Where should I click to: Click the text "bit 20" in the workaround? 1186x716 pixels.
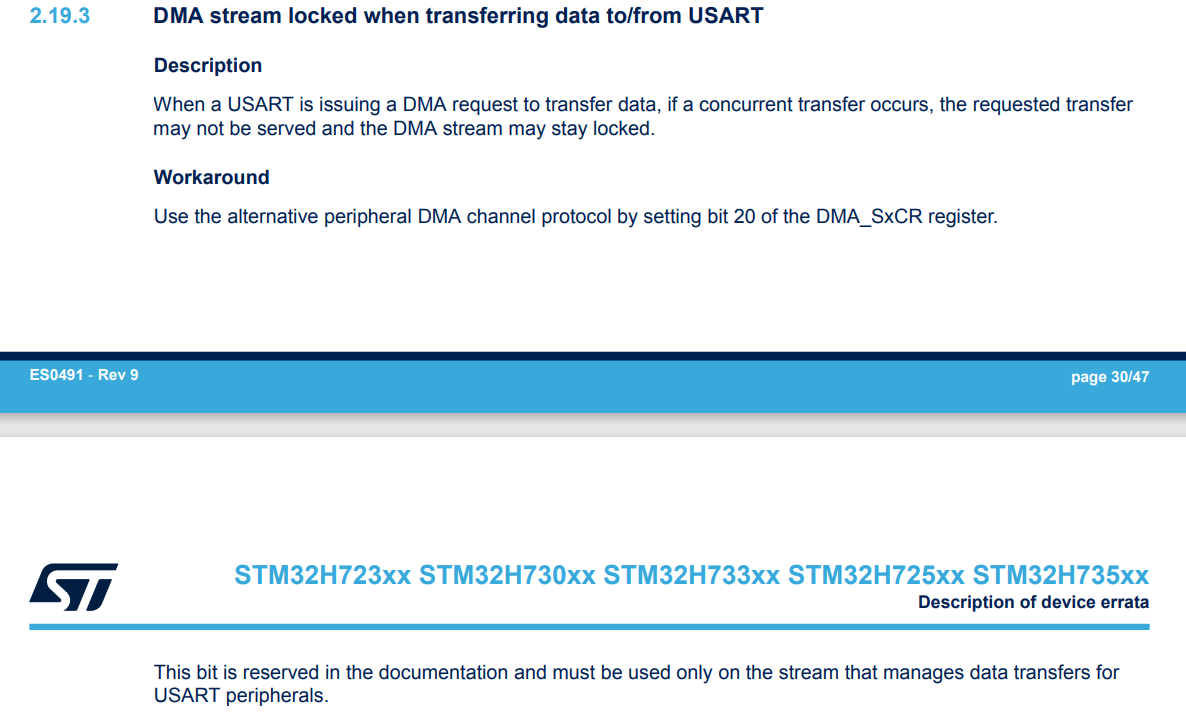(729, 216)
